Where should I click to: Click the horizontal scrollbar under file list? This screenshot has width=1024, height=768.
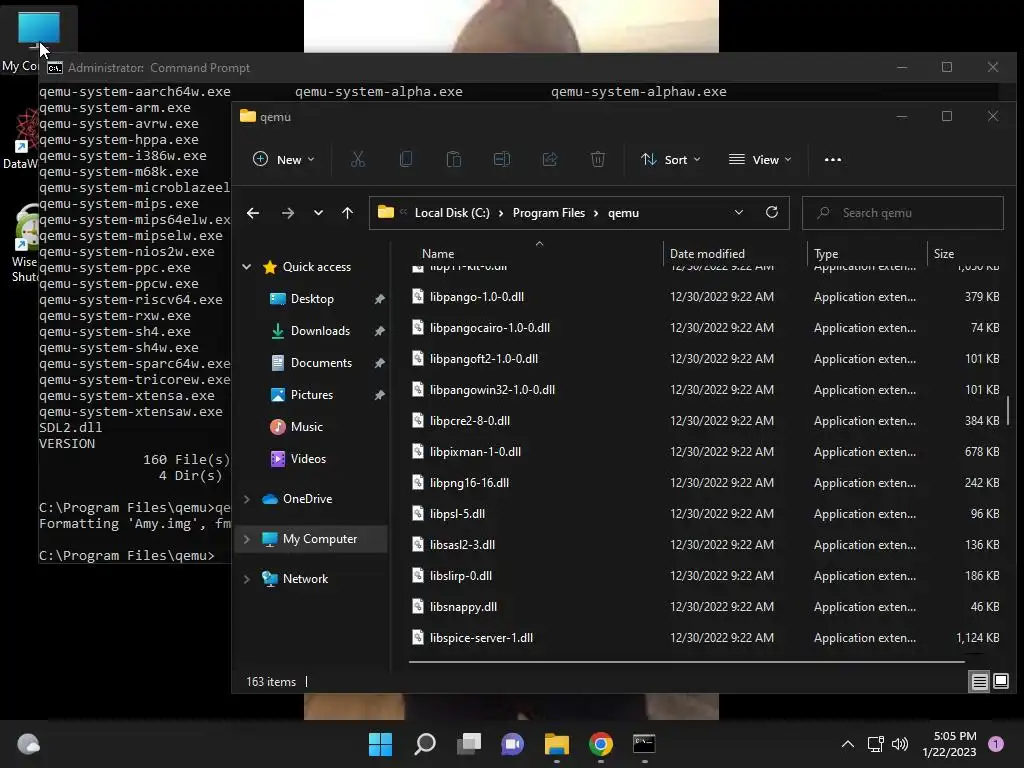tap(686, 662)
